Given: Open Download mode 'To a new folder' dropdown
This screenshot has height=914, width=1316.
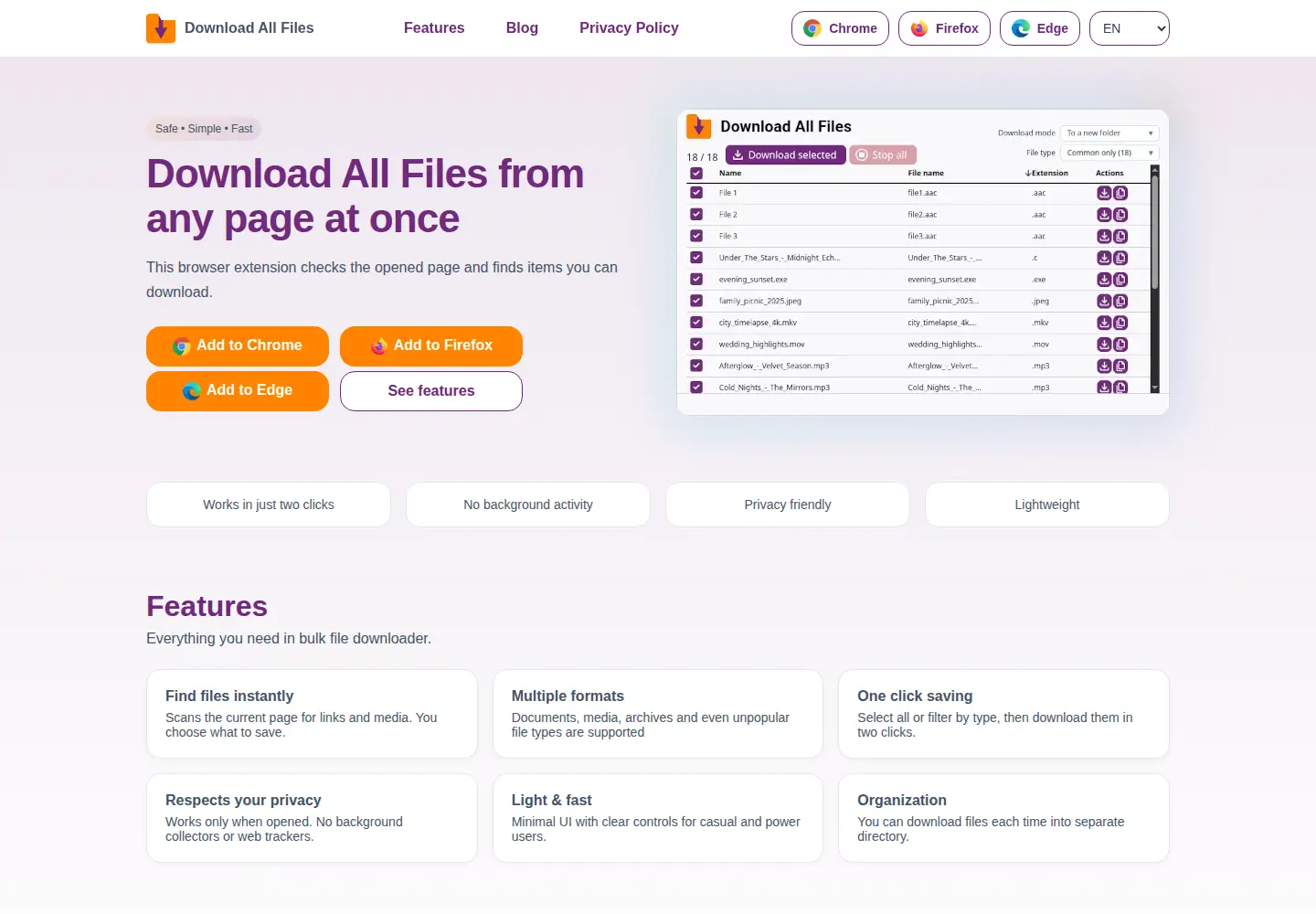Looking at the screenshot, I should pos(1109,133).
